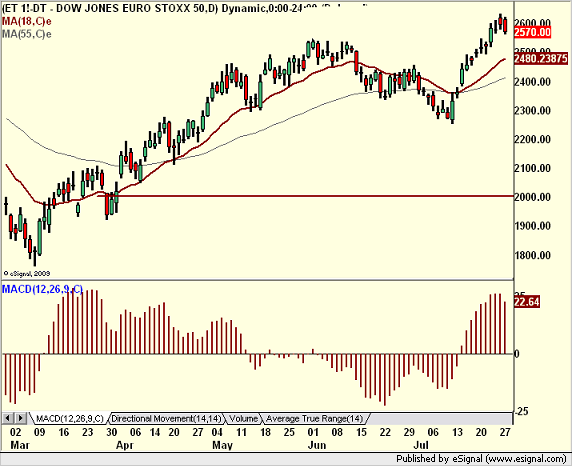Click the 0 MACD zero axis label
572x466 pixels.
pyautogui.click(x=517, y=354)
